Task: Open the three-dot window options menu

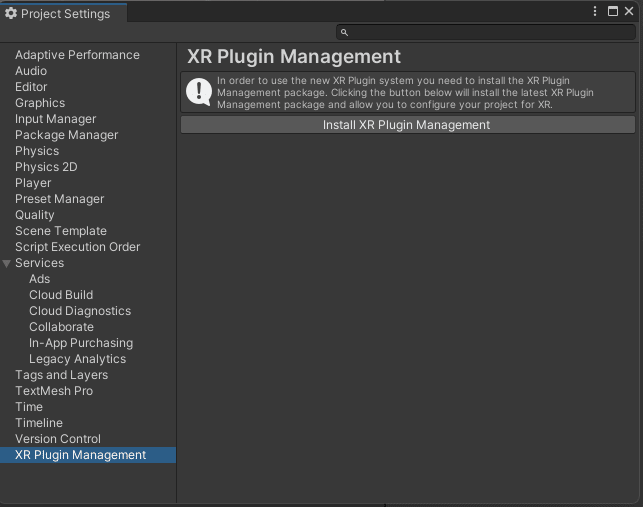Action: (x=595, y=11)
